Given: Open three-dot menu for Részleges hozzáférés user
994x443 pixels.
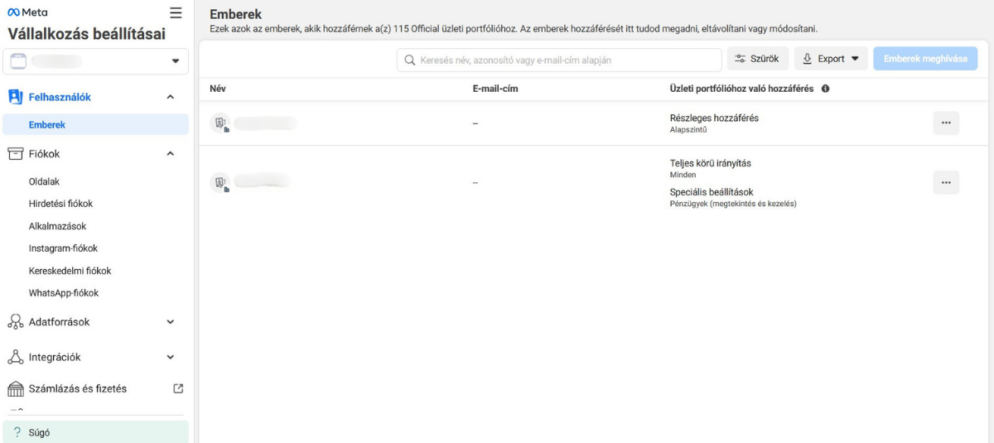Looking at the screenshot, I should click(945, 123).
